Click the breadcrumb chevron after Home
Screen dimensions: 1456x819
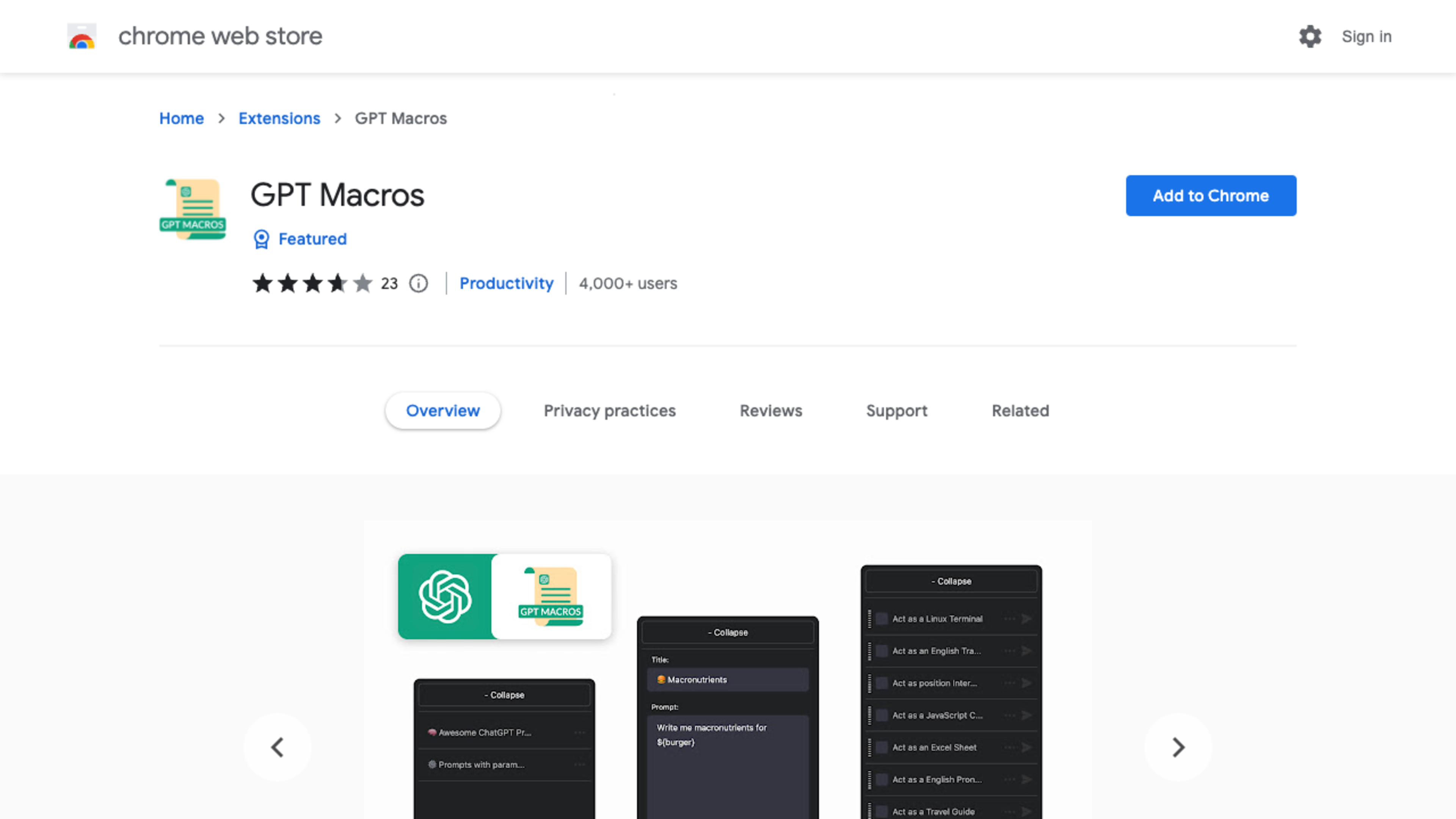[221, 119]
